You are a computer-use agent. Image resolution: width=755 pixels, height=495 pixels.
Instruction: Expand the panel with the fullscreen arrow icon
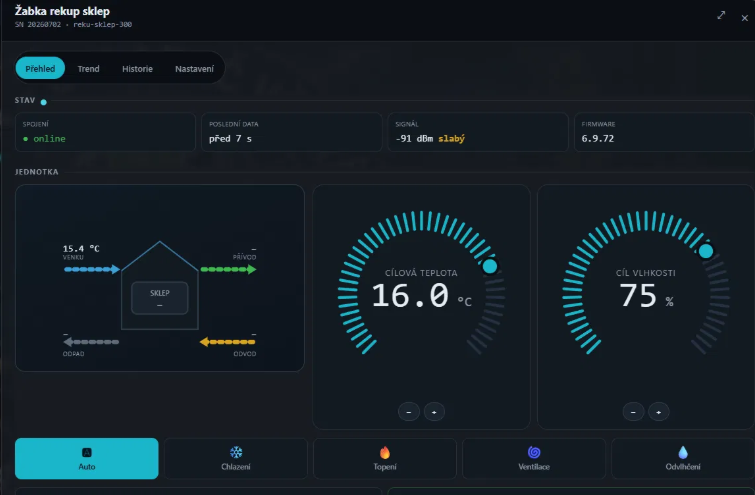coord(721,15)
